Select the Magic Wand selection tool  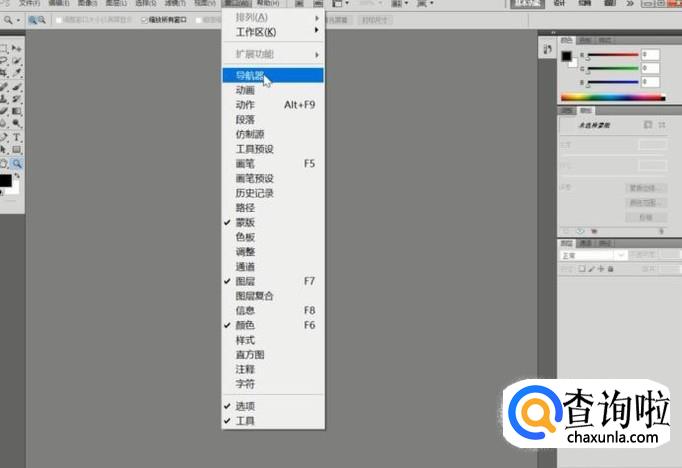(x=17, y=60)
